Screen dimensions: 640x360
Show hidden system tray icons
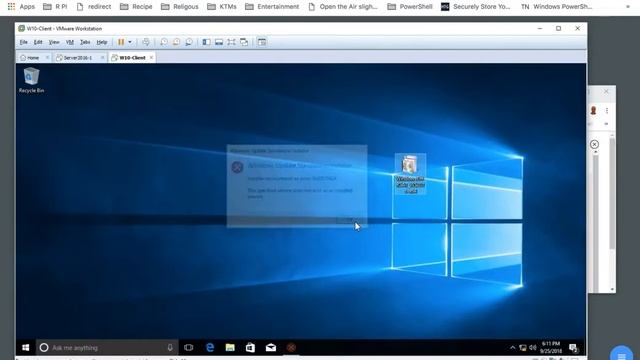point(513,348)
